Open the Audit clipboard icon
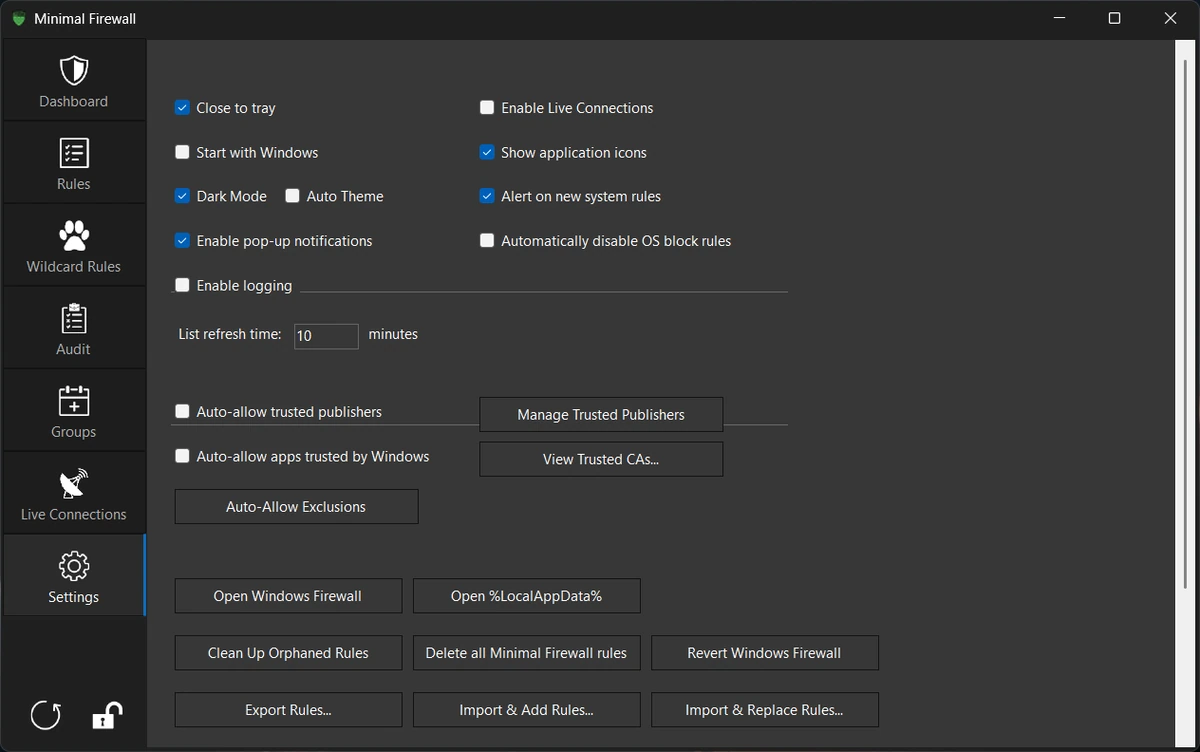1200x752 pixels. (x=74, y=318)
